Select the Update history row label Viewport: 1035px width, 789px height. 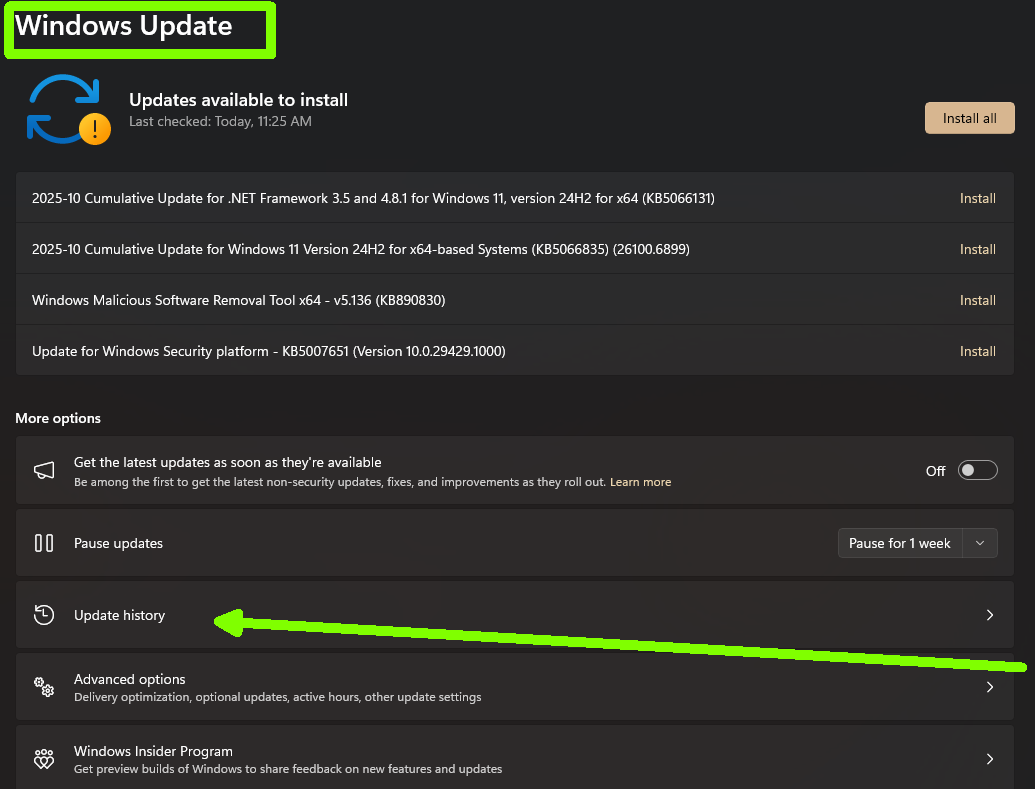click(x=119, y=615)
